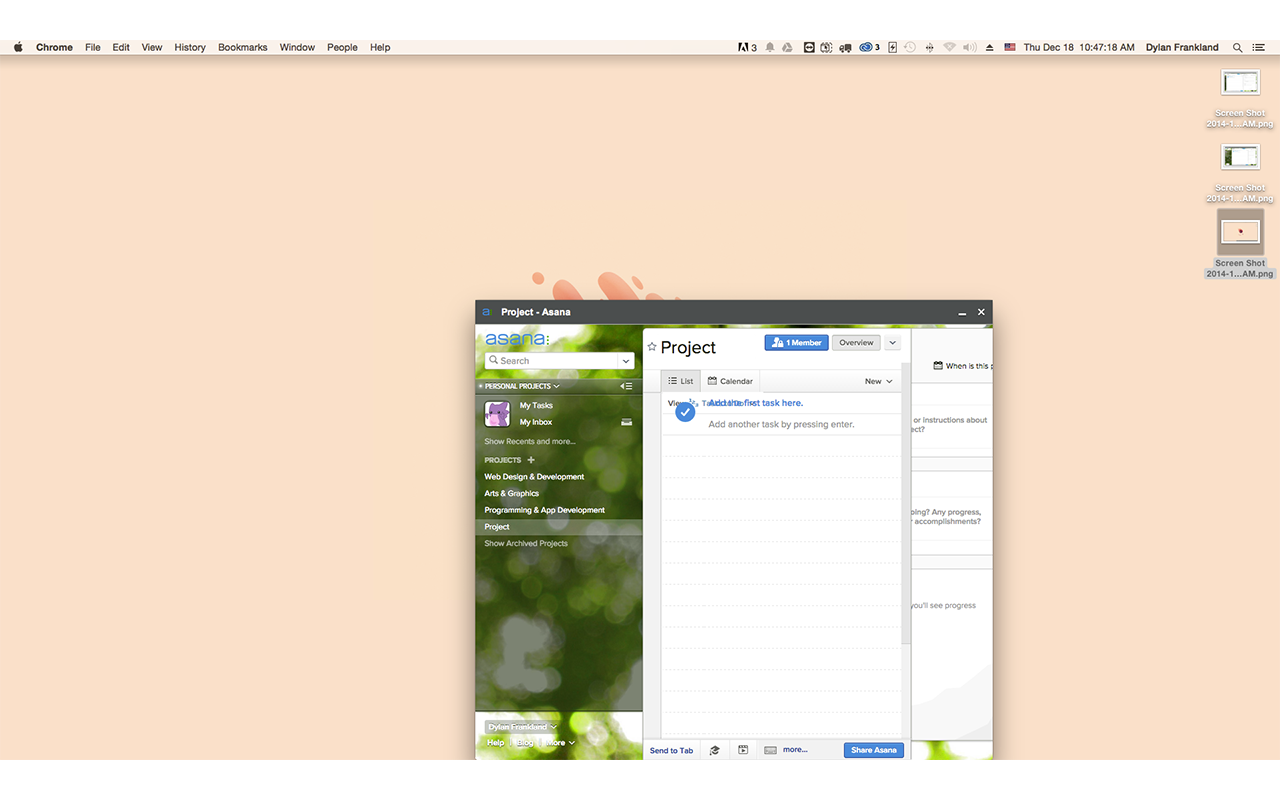Click Show Recents and more link

[x=530, y=441]
